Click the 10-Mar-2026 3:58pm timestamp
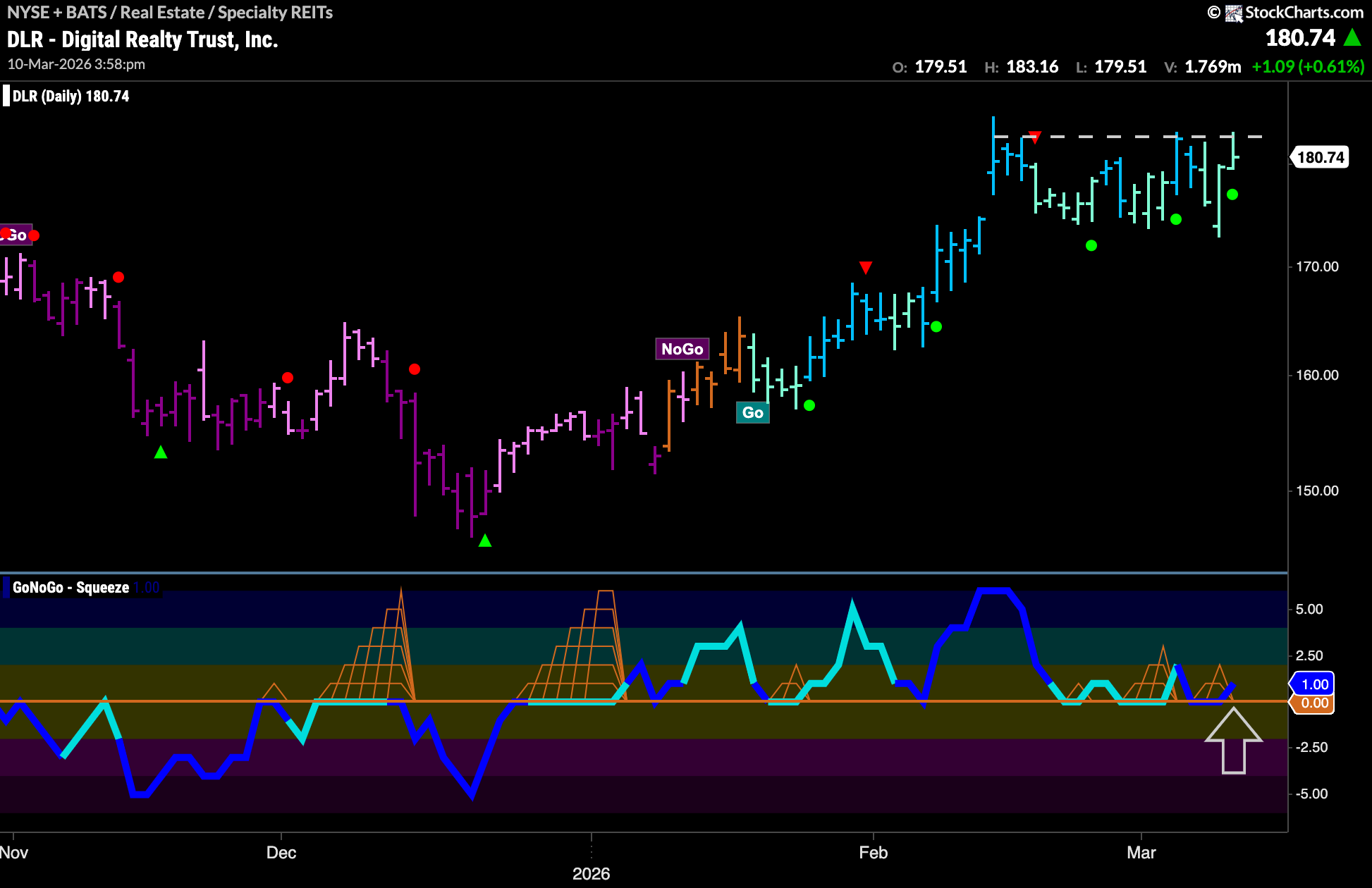Image resolution: width=1372 pixels, height=888 pixels. (76, 64)
